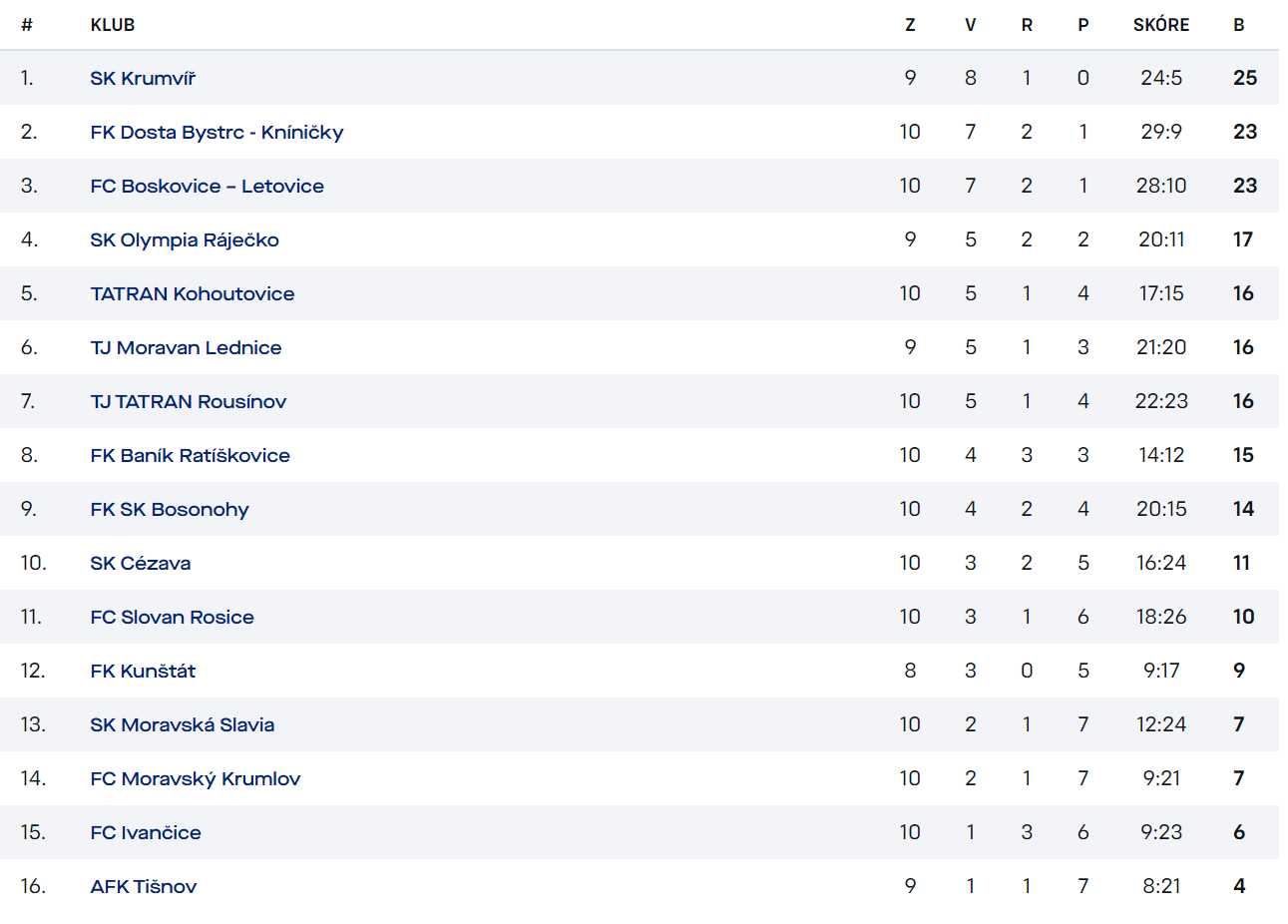Select SK Olympia Ráječko club link
This screenshot has height=924, width=1288.
(x=185, y=239)
